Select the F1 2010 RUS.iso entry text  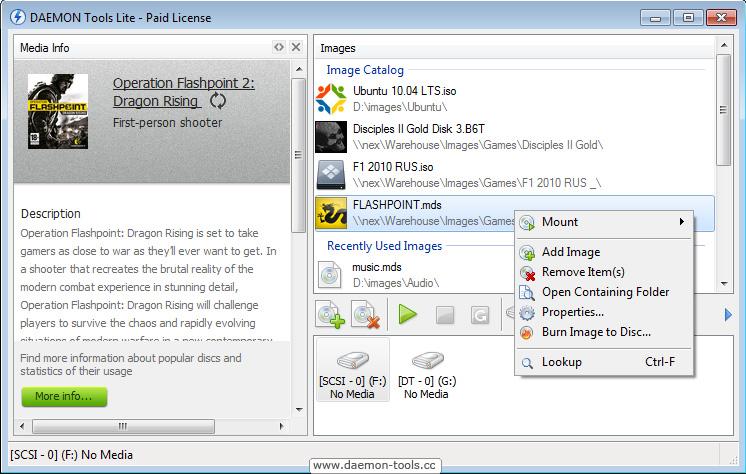click(x=393, y=167)
